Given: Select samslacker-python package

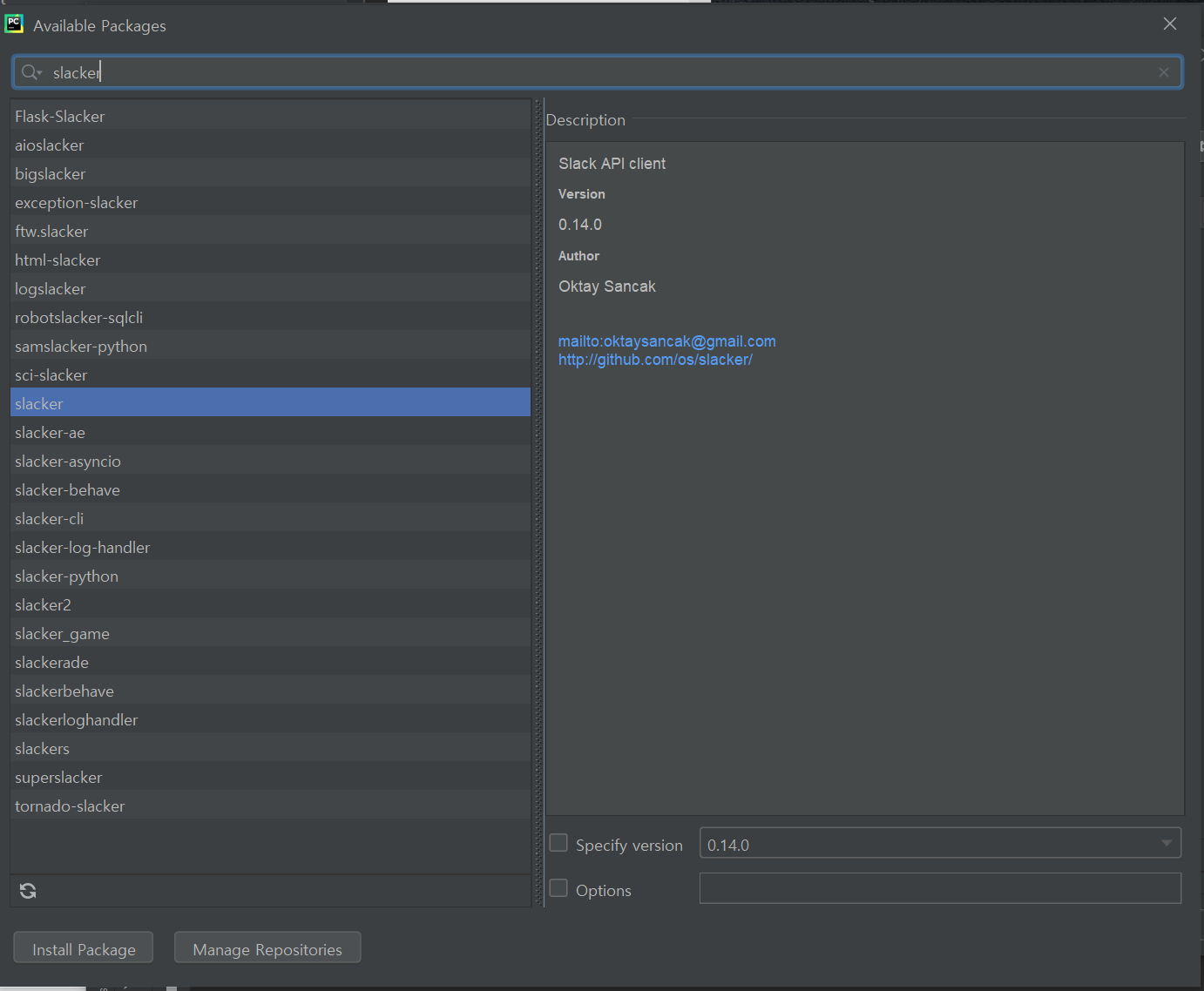Looking at the screenshot, I should (x=270, y=346).
